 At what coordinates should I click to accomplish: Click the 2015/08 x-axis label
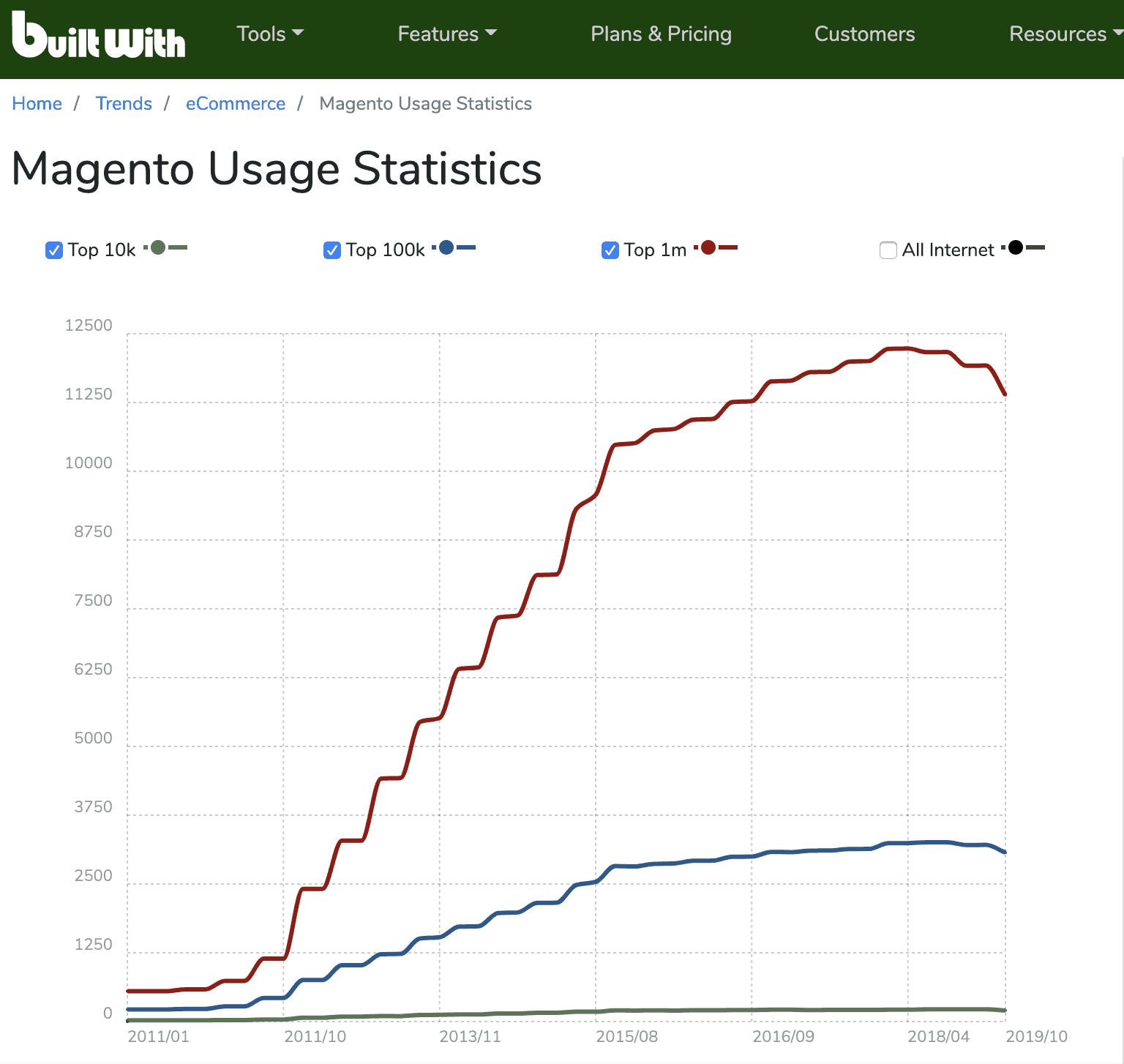point(626,1037)
